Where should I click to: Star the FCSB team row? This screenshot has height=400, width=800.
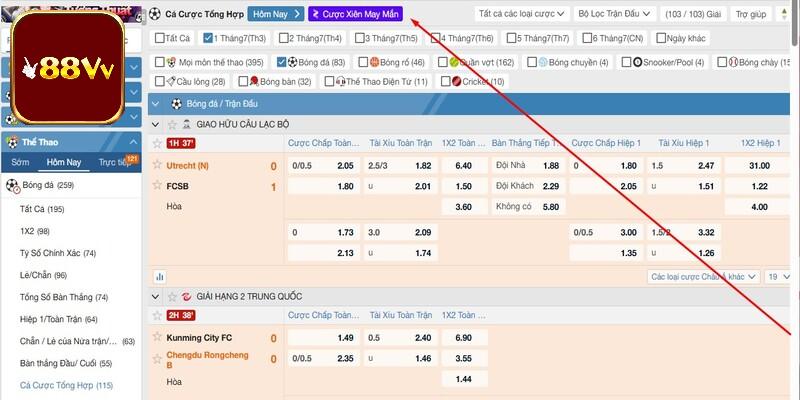[x=157, y=186]
